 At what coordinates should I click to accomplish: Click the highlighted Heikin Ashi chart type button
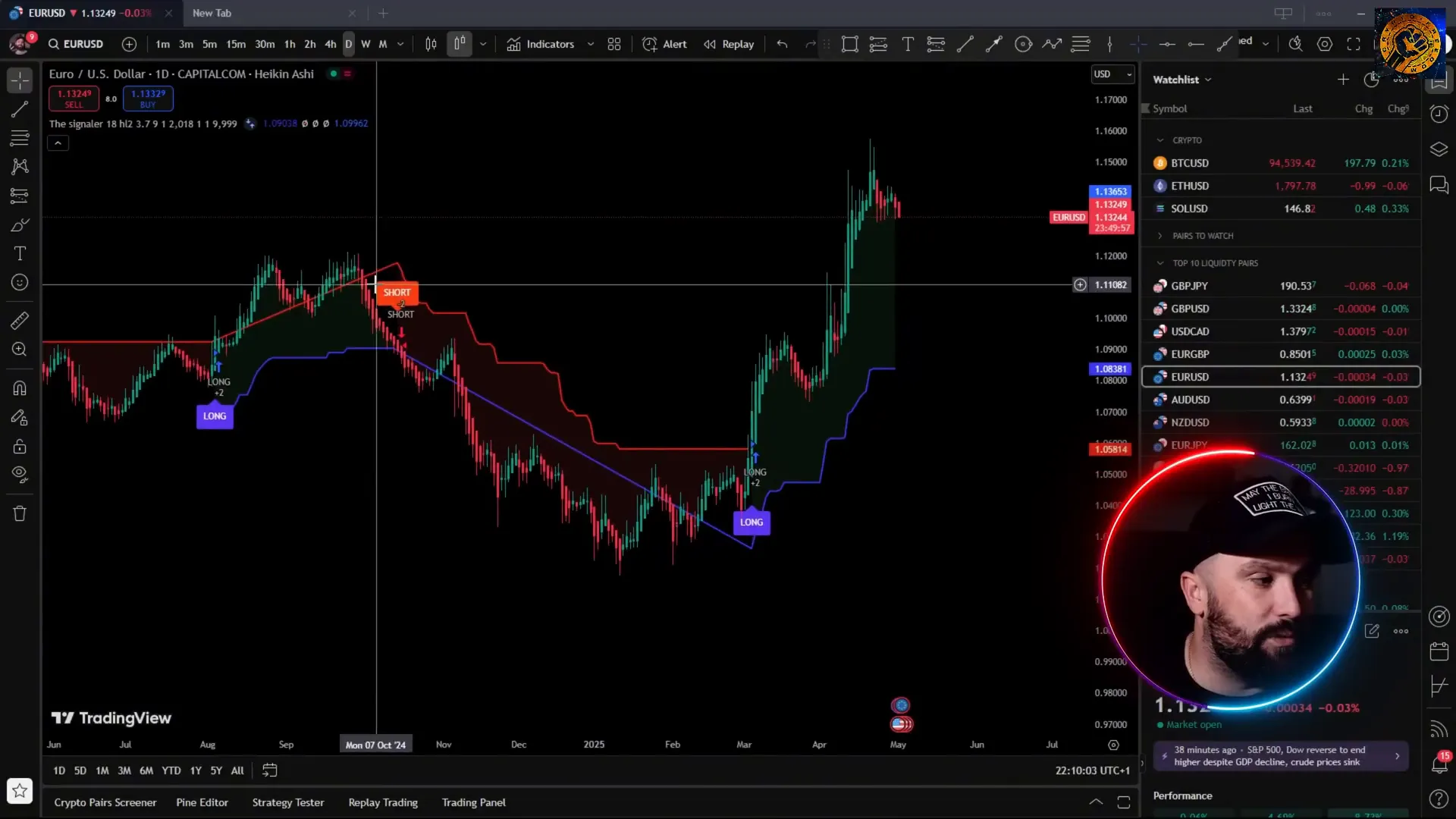click(460, 44)
